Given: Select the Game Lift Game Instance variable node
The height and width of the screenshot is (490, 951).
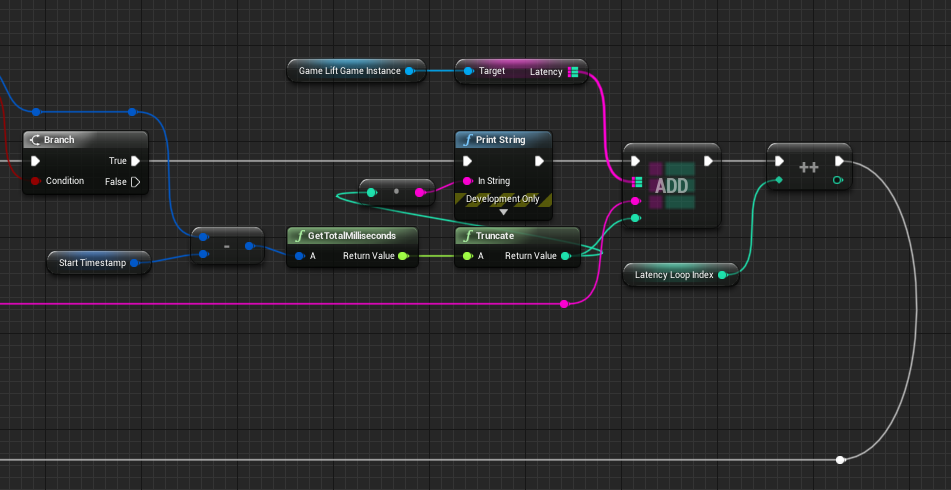Looking at the screenshot, I should click(350, 71).
